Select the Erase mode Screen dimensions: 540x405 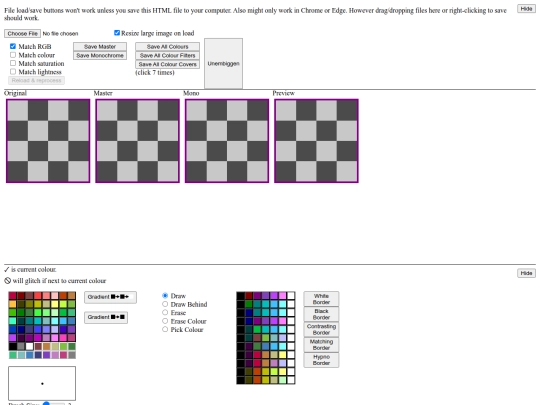pos(165,312)
